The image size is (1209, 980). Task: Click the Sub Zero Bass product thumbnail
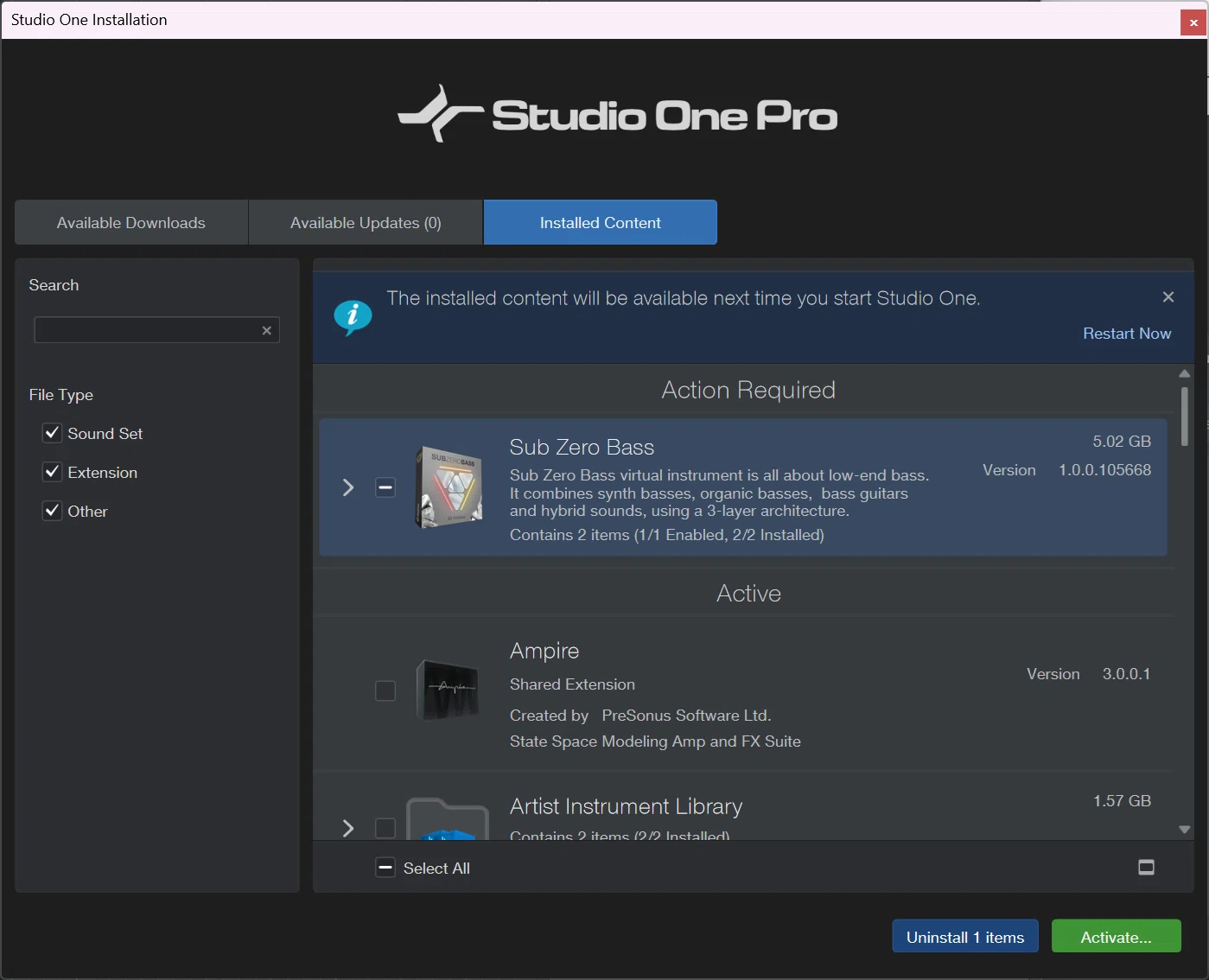coord(448,487)
